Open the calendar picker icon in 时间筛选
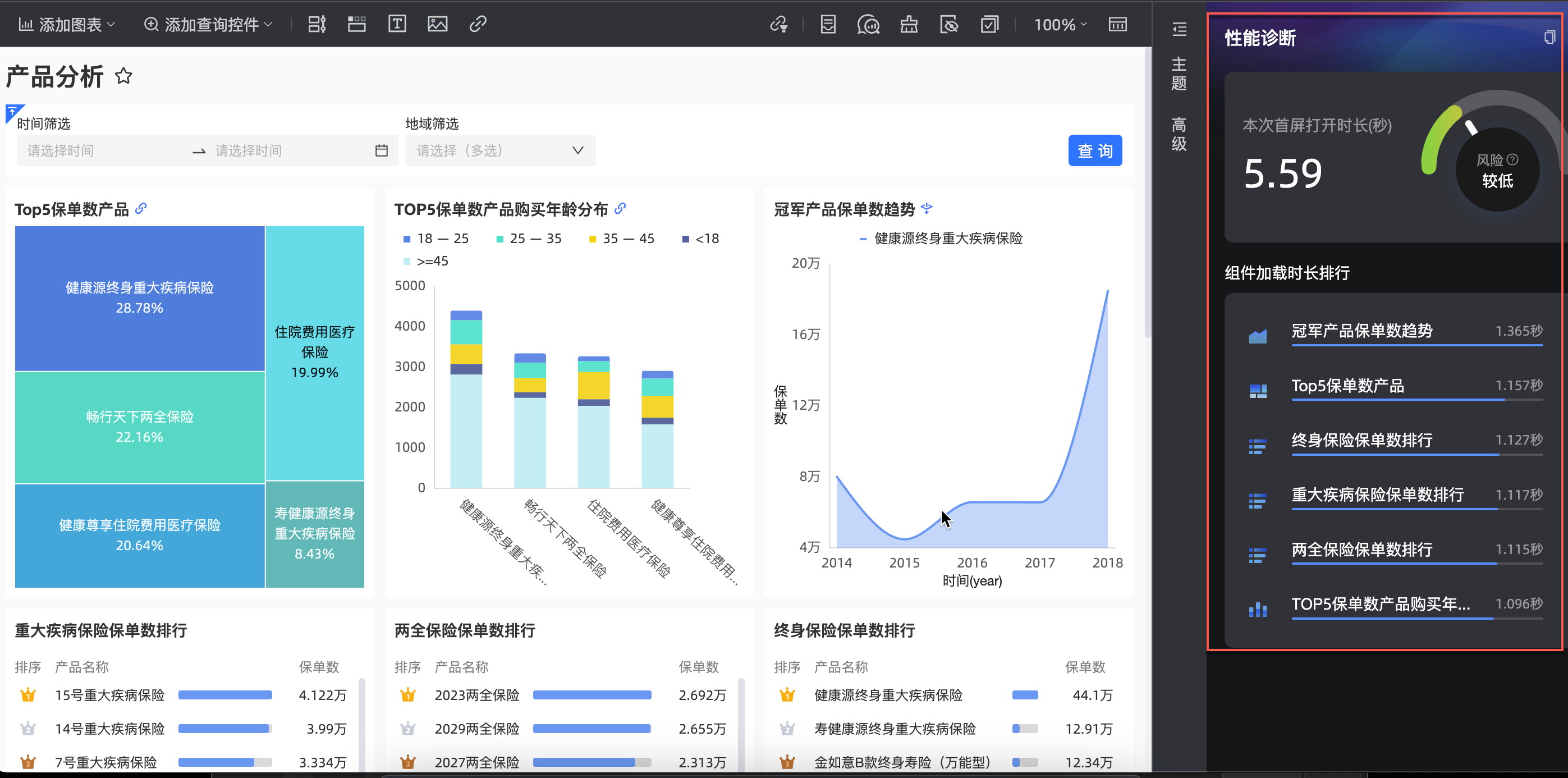The height and width of the screenshot is (778, 1568). [382, 150]
